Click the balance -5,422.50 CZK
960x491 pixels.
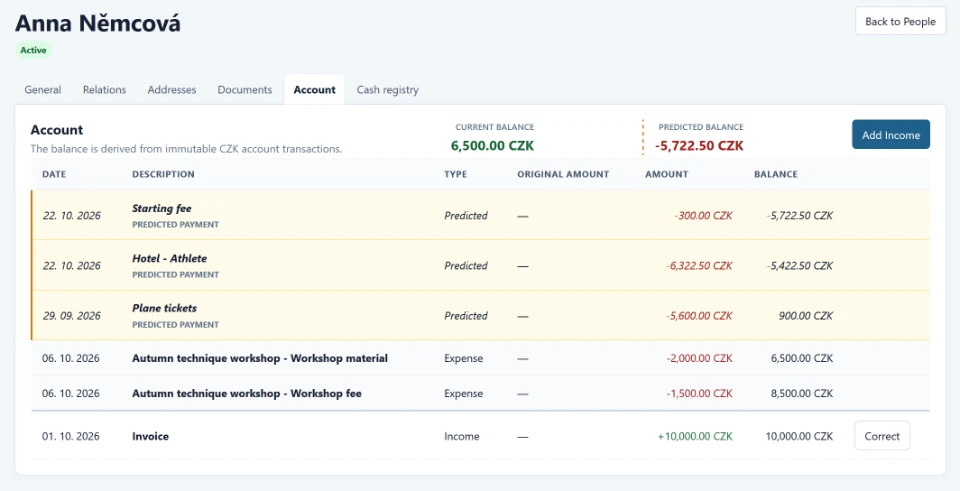tap(800, 266)
